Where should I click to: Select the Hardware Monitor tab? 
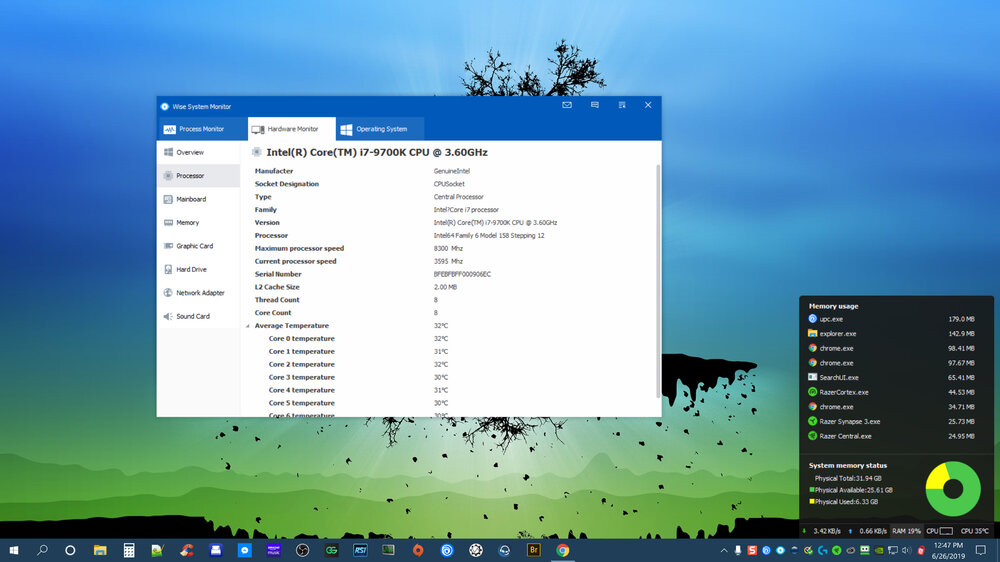pyautogui.click(x=291, y=129)
